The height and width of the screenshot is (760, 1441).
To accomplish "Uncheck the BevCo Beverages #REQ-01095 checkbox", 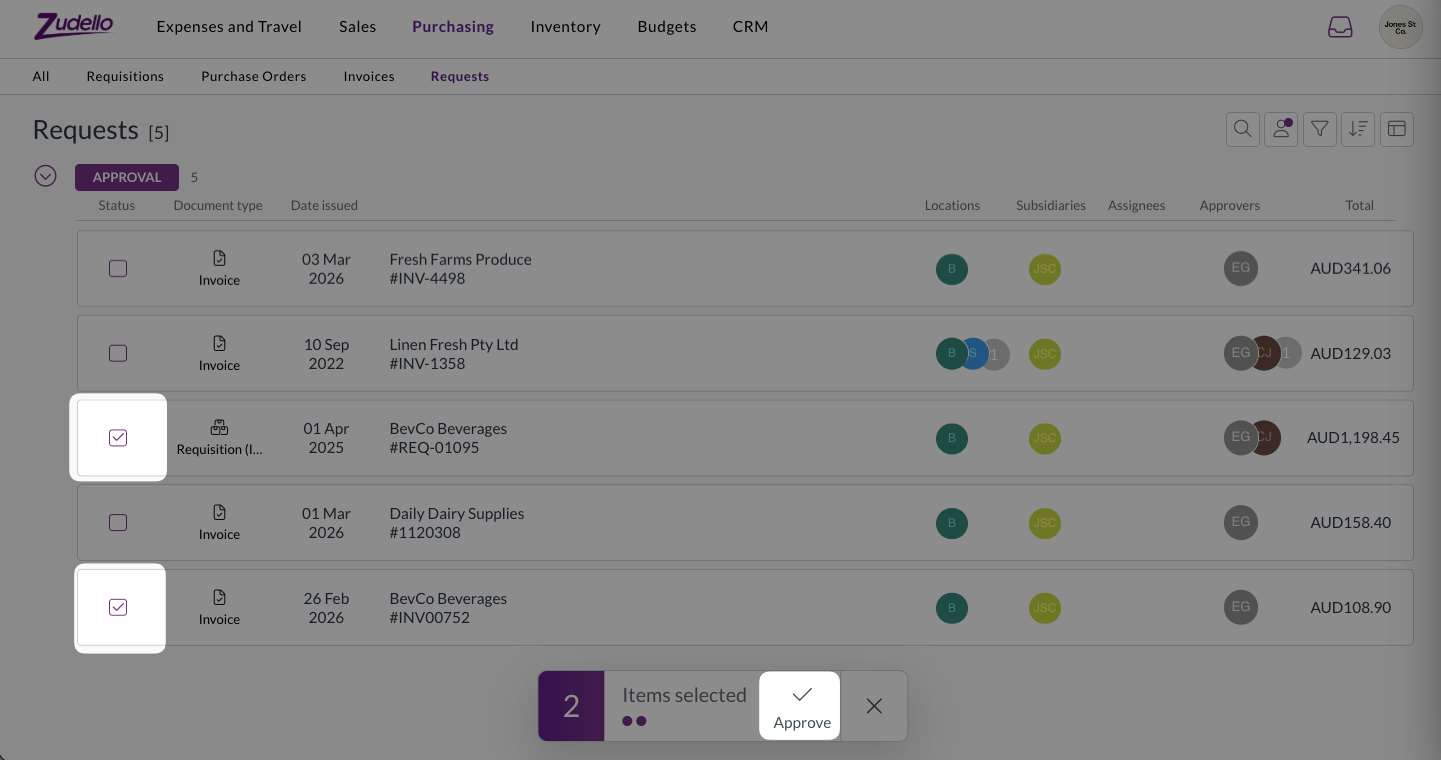I will [x=118, y=438].
